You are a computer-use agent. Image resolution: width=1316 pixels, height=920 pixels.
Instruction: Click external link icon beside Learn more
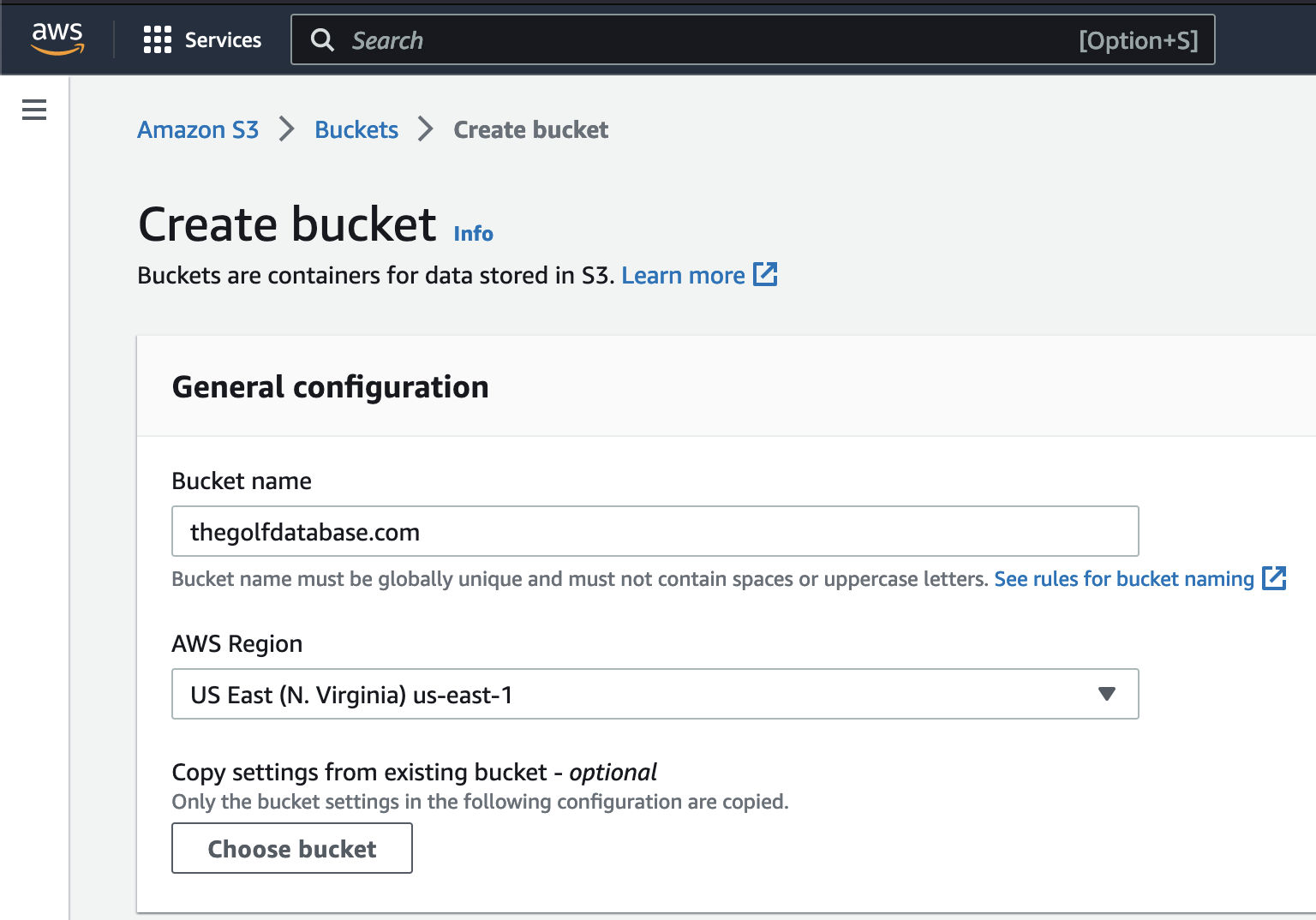[x=765, y=275]
